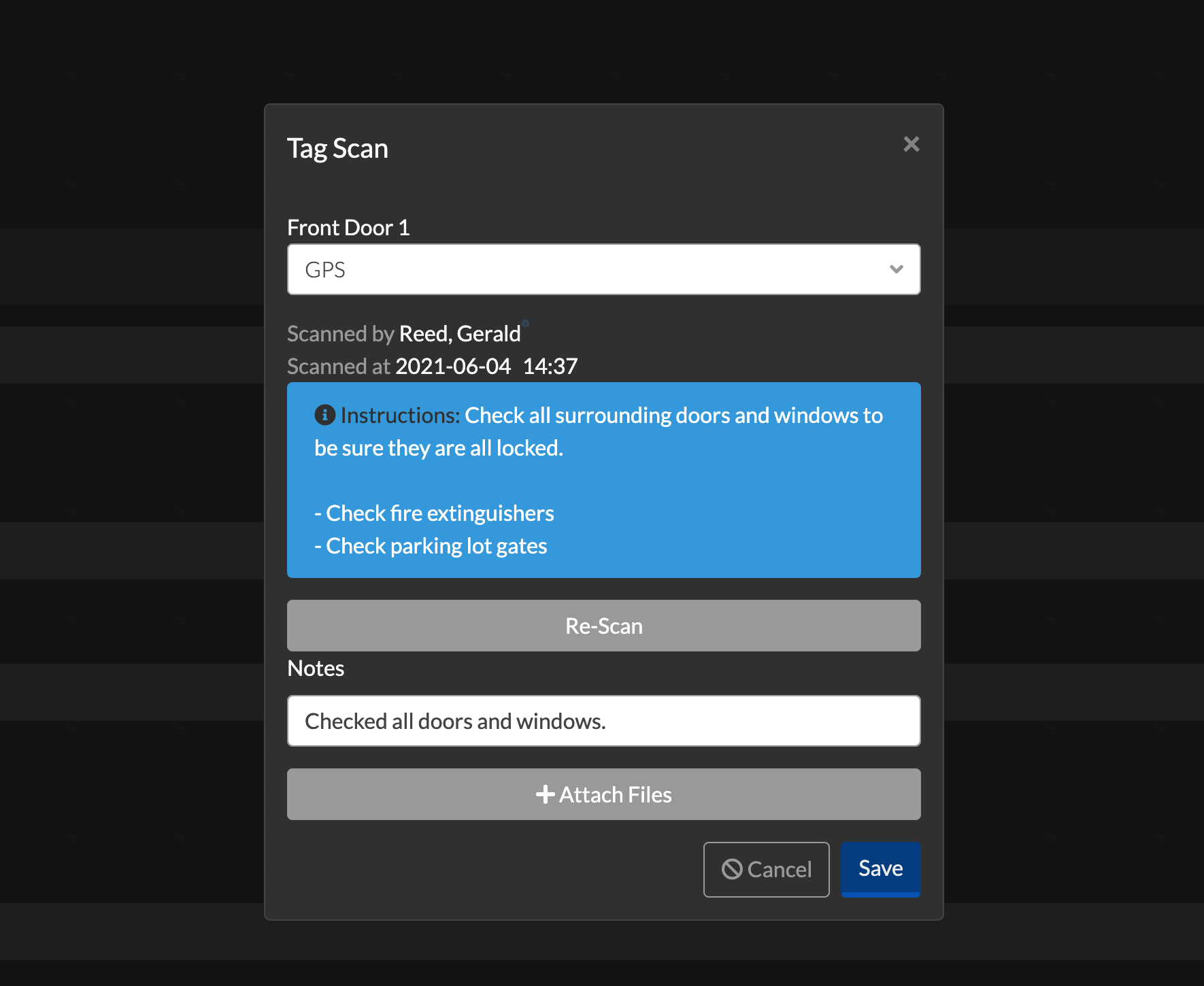This screenshot has height=986, width=1204.
Task: Click the scanned by name Reed, Gerald
Action: point(458,333)
